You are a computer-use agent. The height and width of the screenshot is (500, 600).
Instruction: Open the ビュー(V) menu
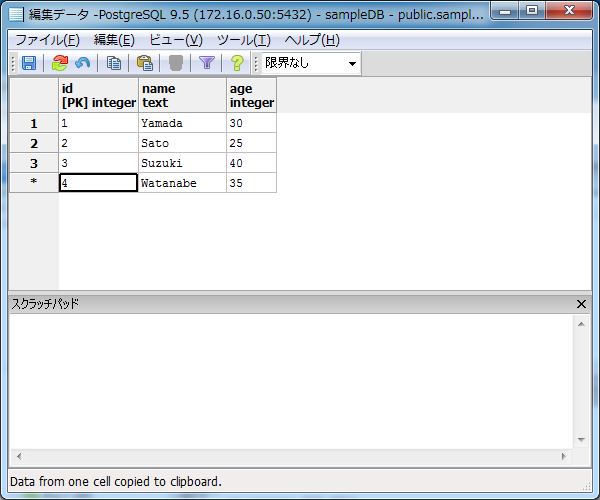(x=176, y=40)
